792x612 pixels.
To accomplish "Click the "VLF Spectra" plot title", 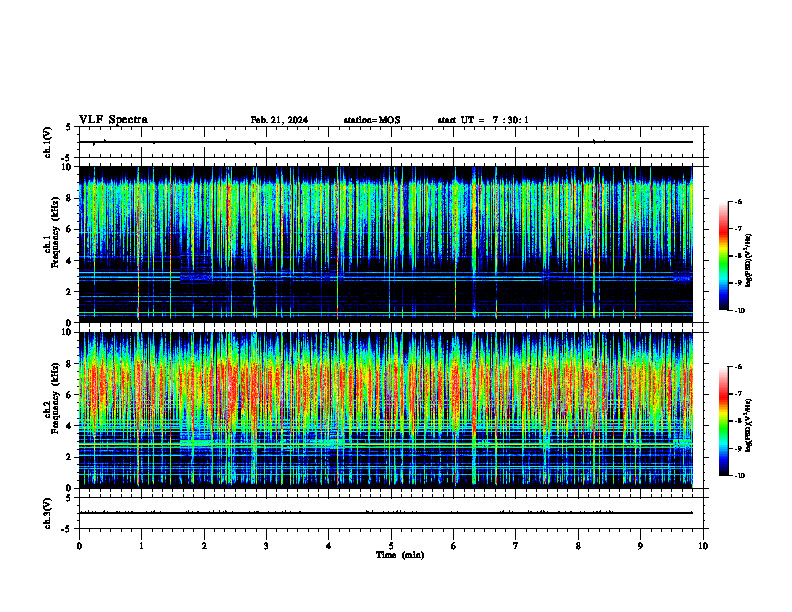I will [x=113, y=120].
